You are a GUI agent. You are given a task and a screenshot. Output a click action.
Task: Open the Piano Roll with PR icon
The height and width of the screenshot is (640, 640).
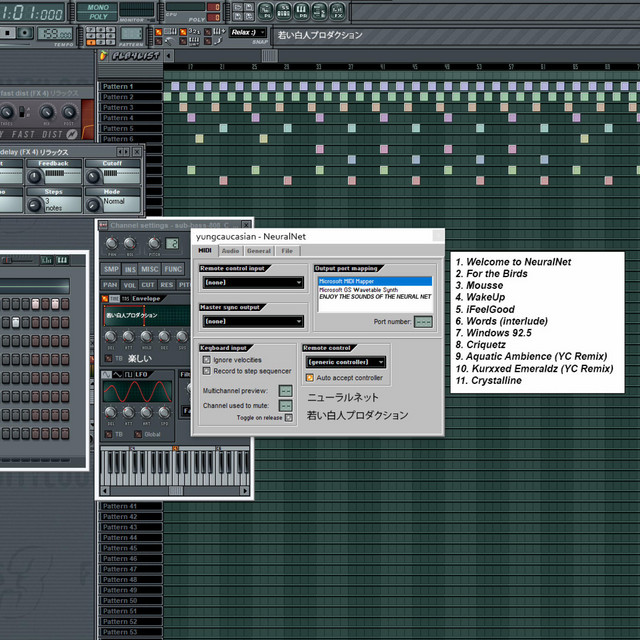[301, 11]
